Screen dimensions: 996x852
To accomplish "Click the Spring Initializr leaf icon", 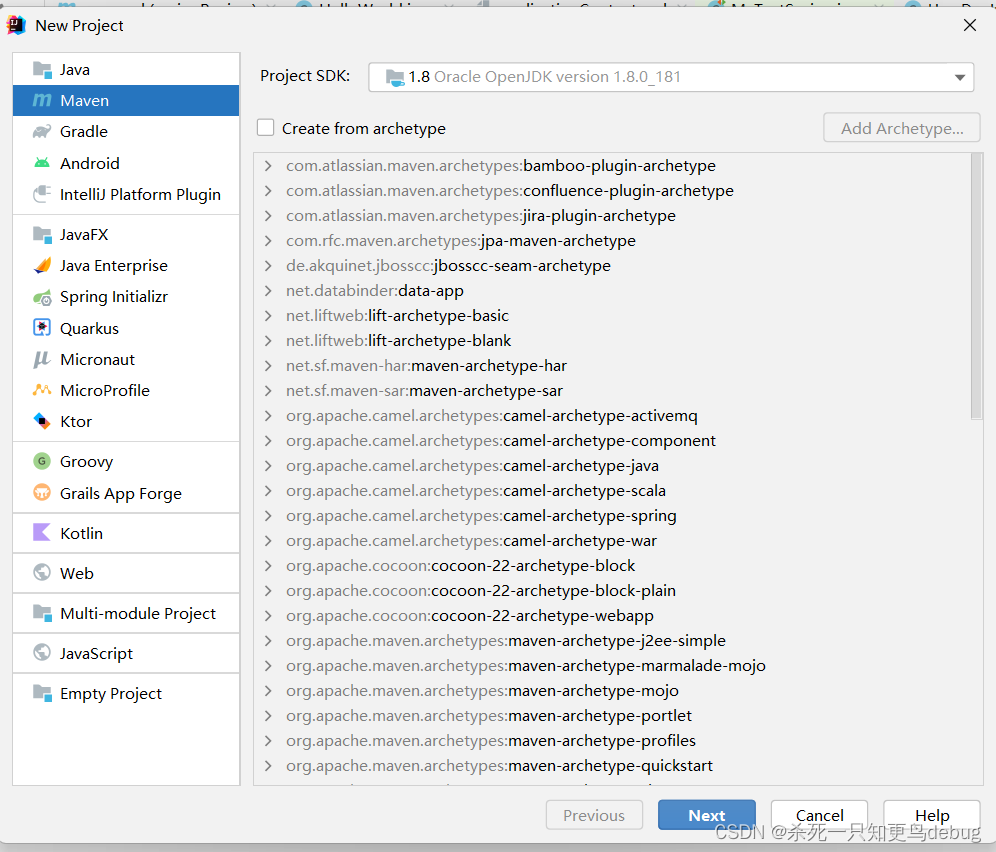I will coord(42,297).
